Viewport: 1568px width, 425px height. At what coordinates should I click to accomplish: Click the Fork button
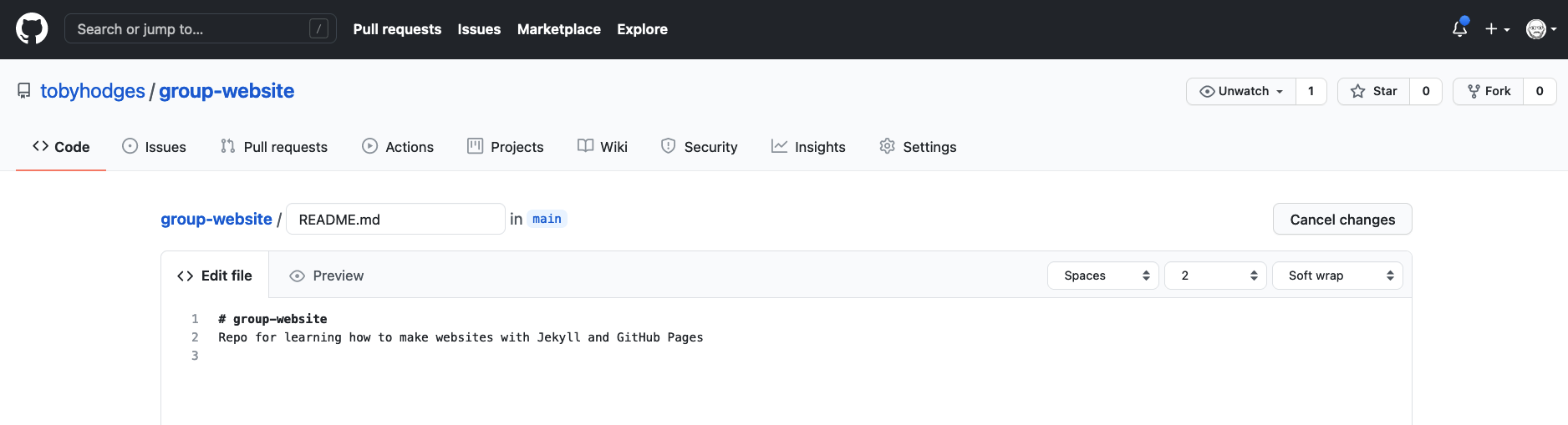[1489, 91]
